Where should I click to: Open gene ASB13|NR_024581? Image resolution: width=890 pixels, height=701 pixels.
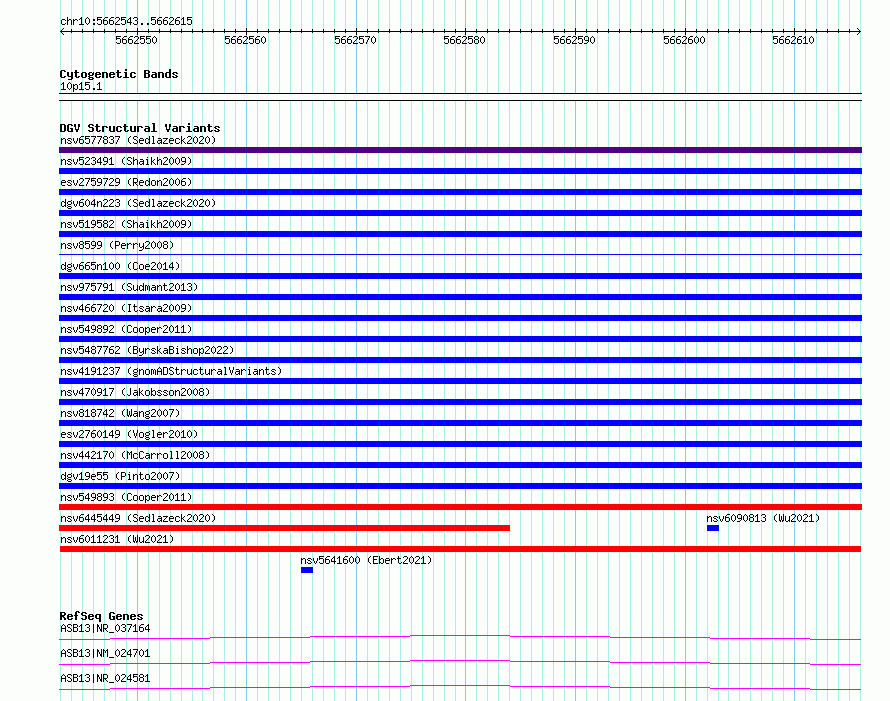[105, 678]
